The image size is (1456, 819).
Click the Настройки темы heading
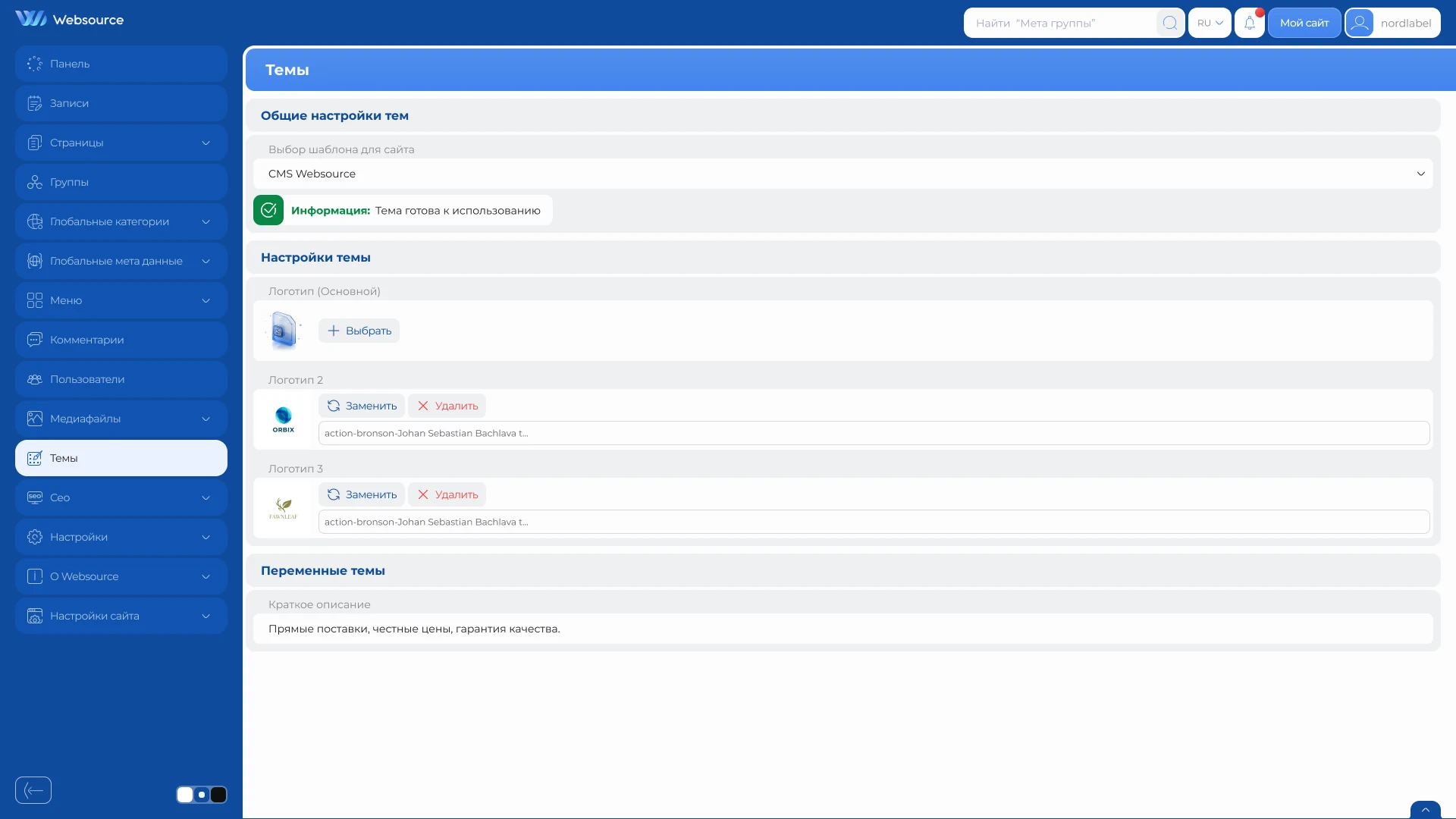pos(315,257)
